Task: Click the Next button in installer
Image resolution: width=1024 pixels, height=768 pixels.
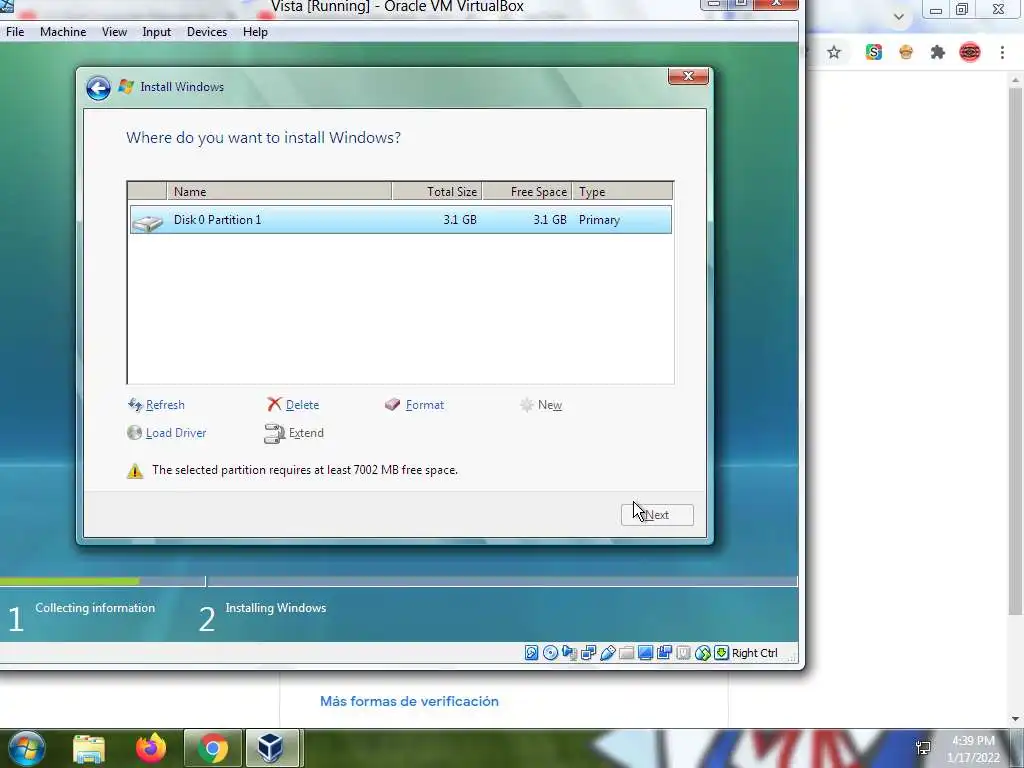Action: click(657, 515)
